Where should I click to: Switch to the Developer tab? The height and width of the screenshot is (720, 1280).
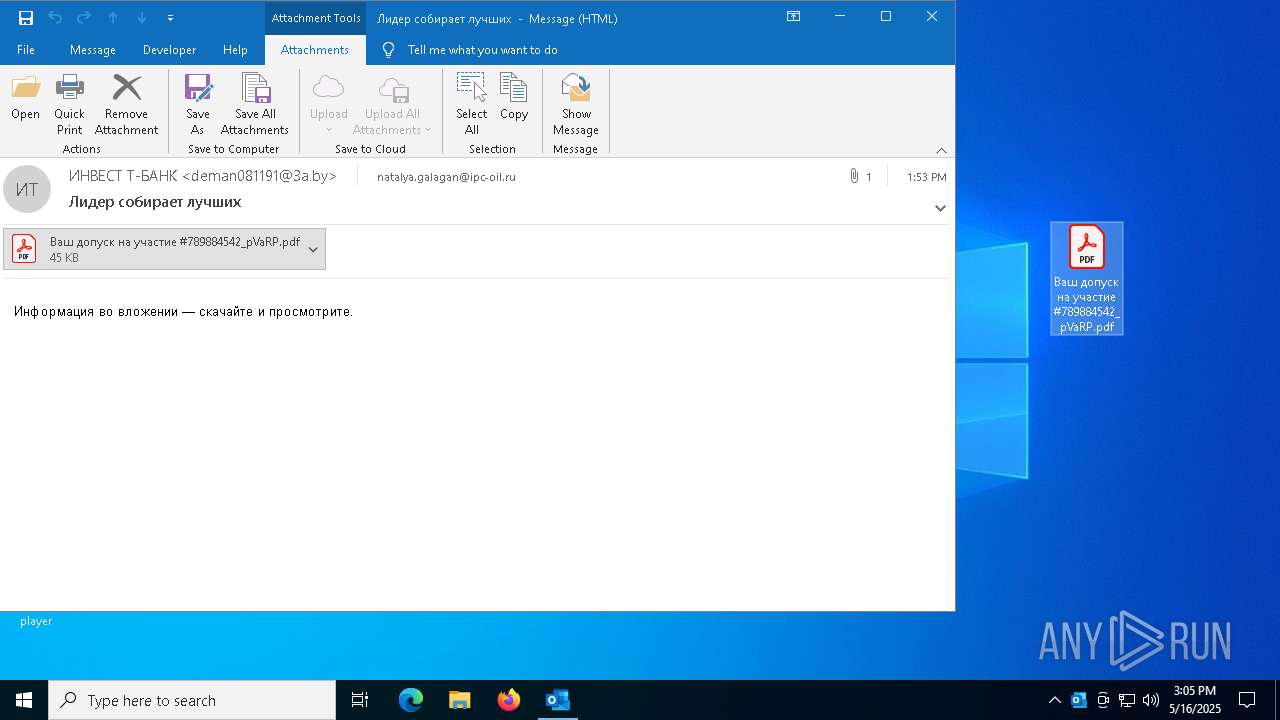pyautogui.click(x=170, y=50)
